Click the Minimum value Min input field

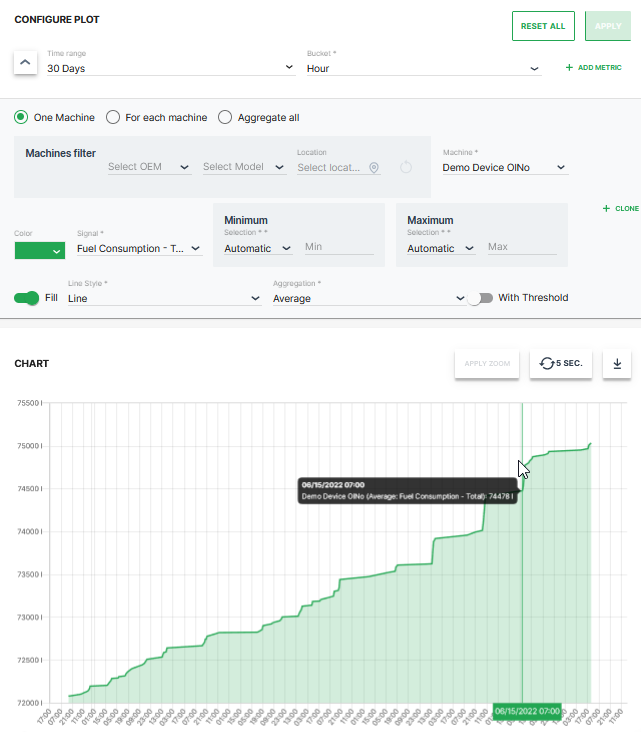338,247
